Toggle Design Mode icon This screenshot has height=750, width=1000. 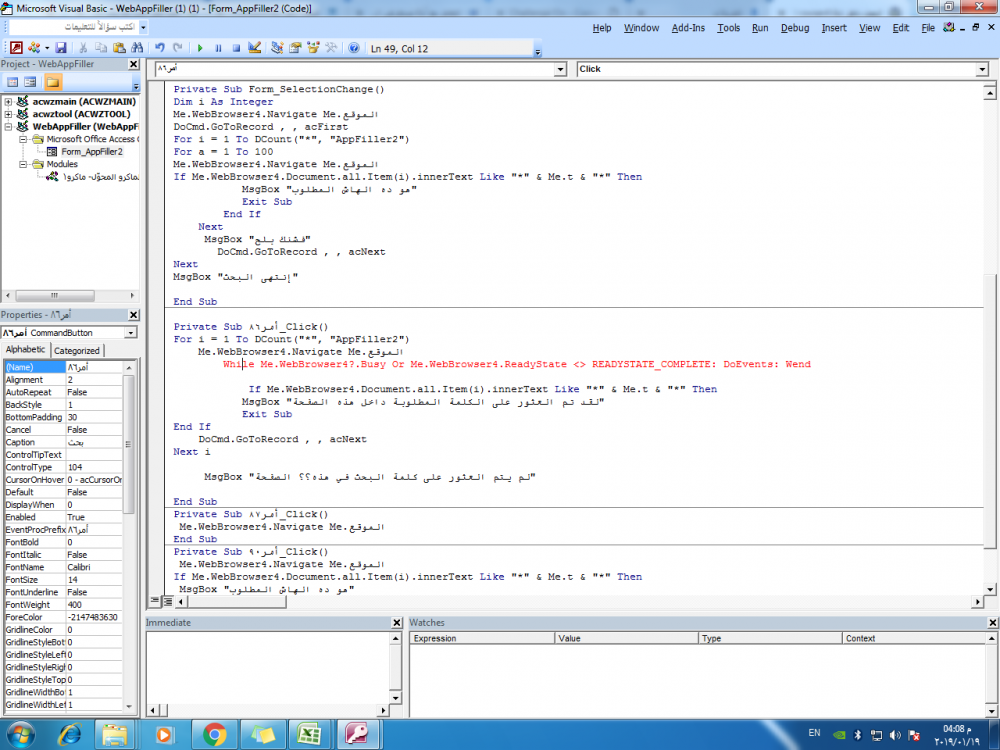[254, 48]
